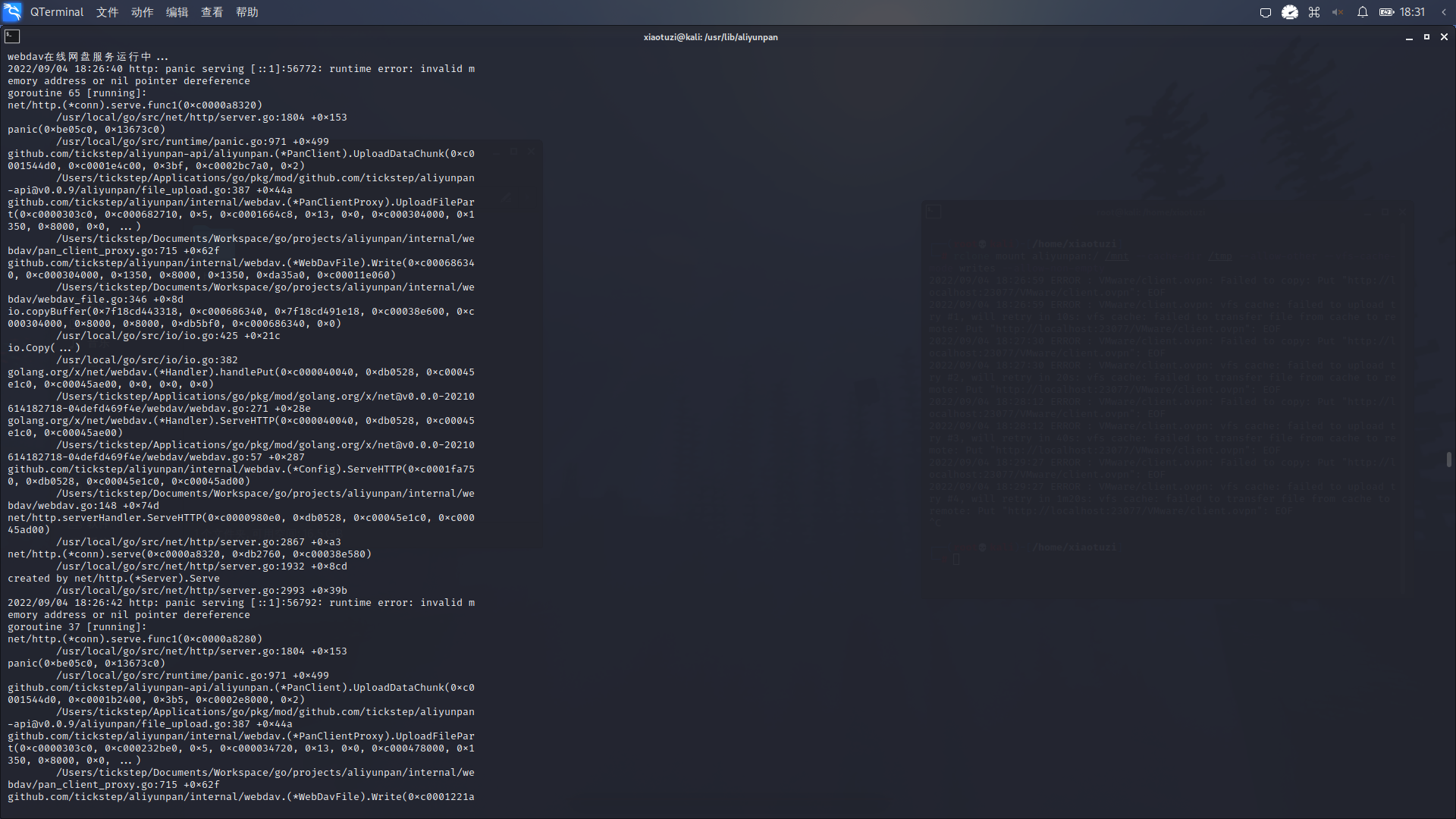Click the terminal vertical scrollbar handle

click(x=1448, y=459)
